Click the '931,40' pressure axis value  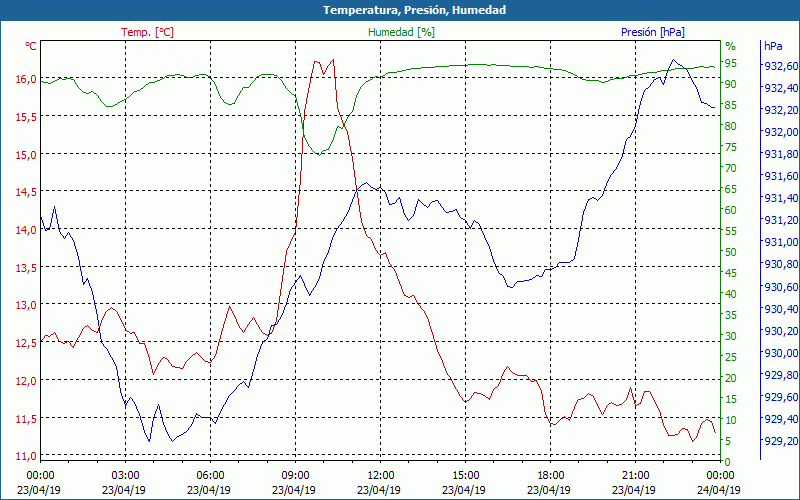tap(781, 198)
